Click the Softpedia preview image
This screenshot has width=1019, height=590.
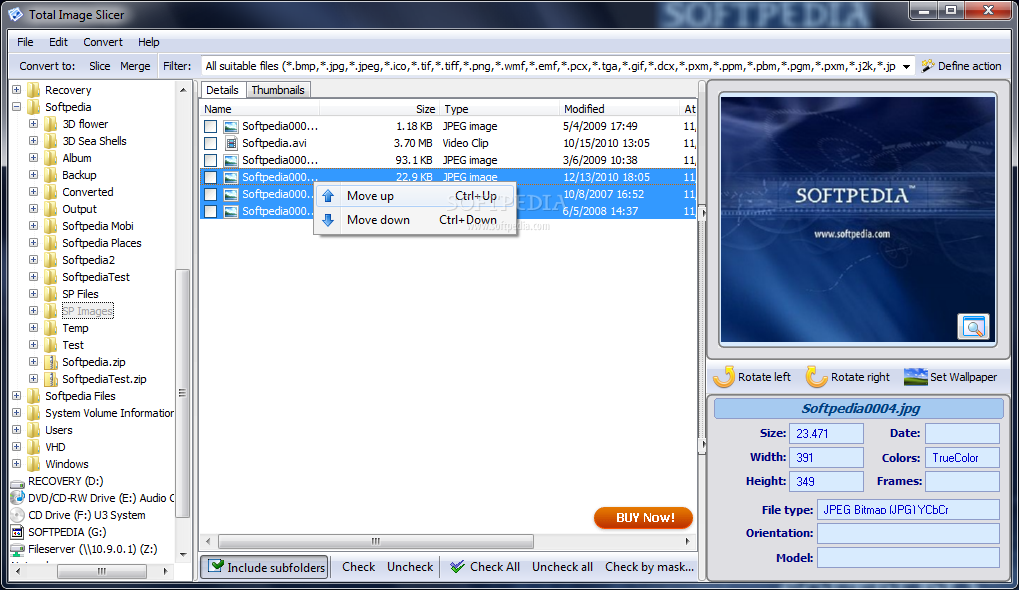pyautogui.click(x=858, y=219)
